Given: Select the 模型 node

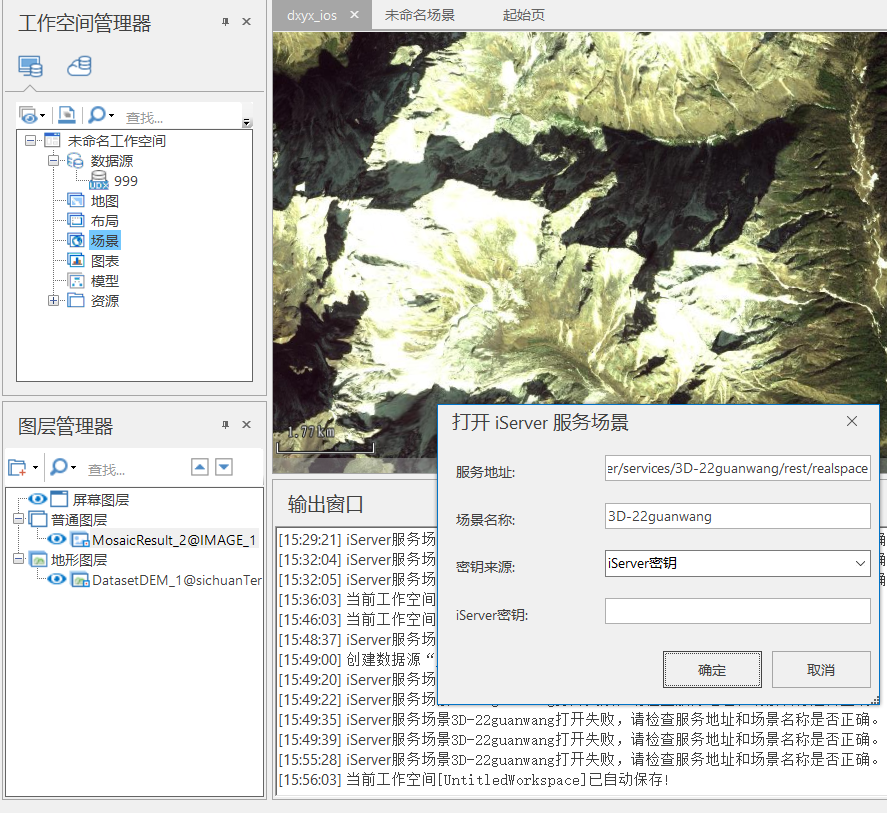Looking at the screenshot, I should (105, 281).
